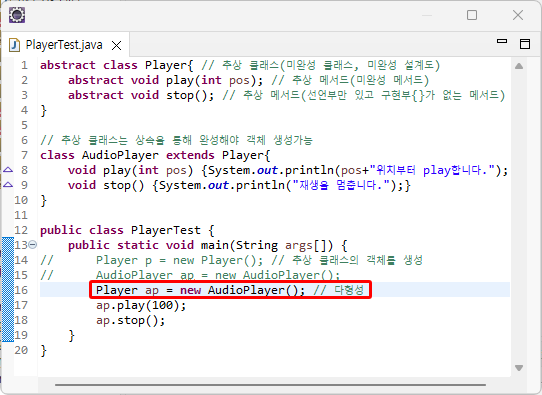Click the vertical scrollbar down arrow
The width and height of the screenshot is (542, 395).
point(518,367)
